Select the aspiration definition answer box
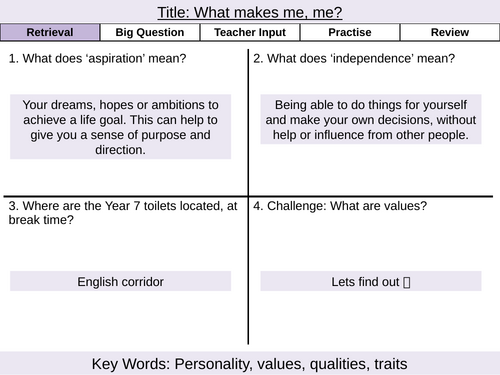 120,127
